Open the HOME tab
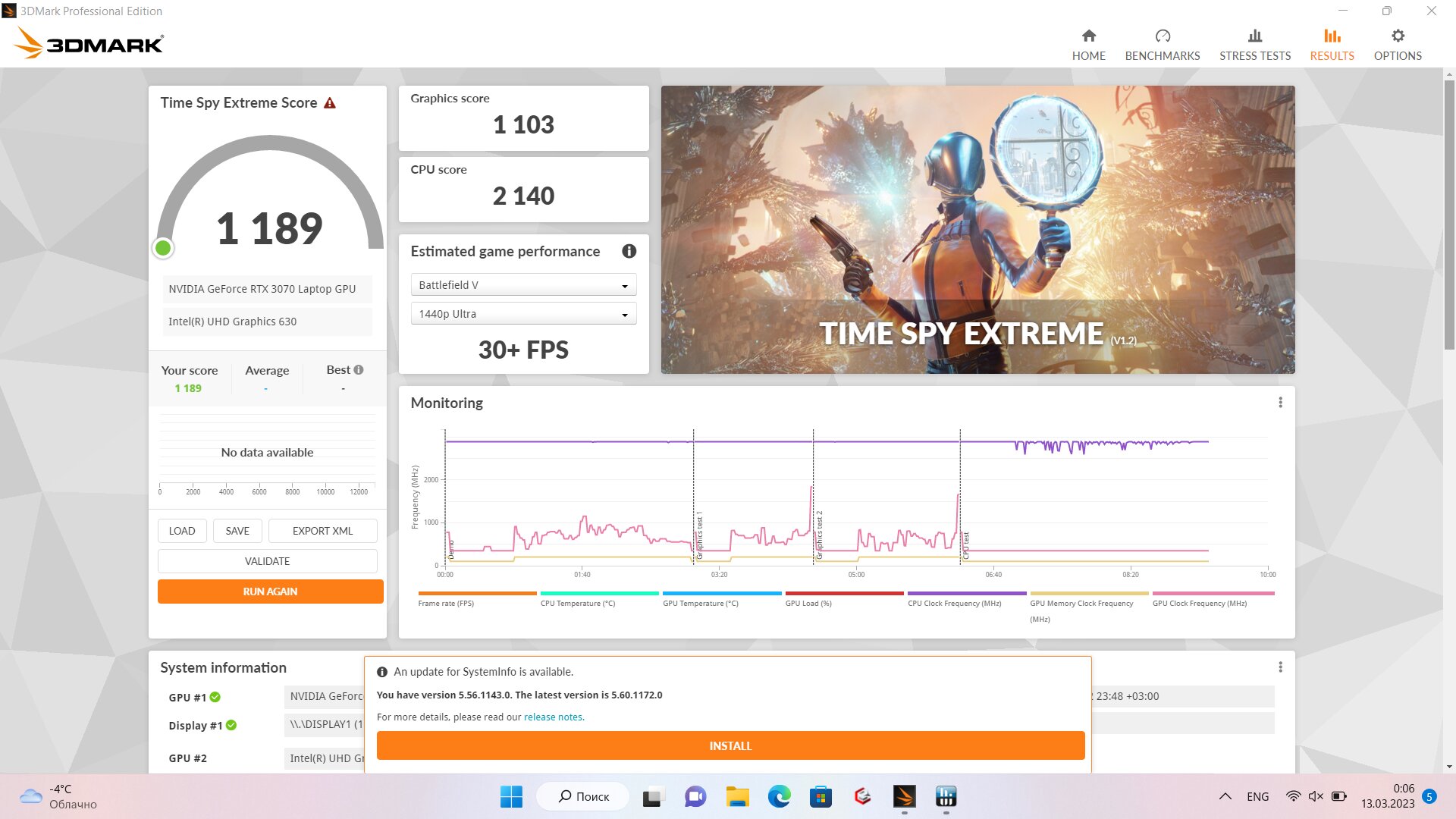This screenshot has width=1456, height=819. point(1088,45)
